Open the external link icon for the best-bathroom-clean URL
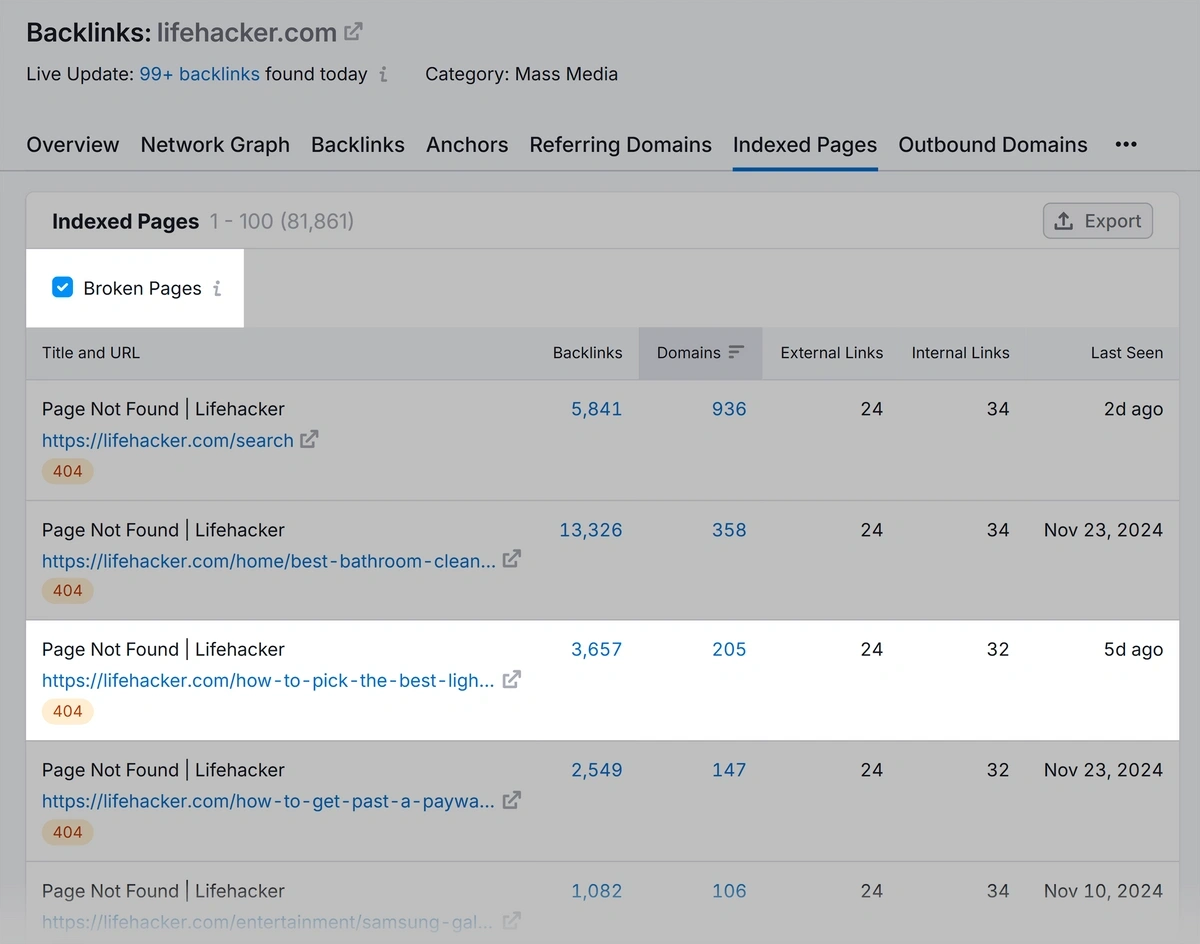 pos(511,559)
